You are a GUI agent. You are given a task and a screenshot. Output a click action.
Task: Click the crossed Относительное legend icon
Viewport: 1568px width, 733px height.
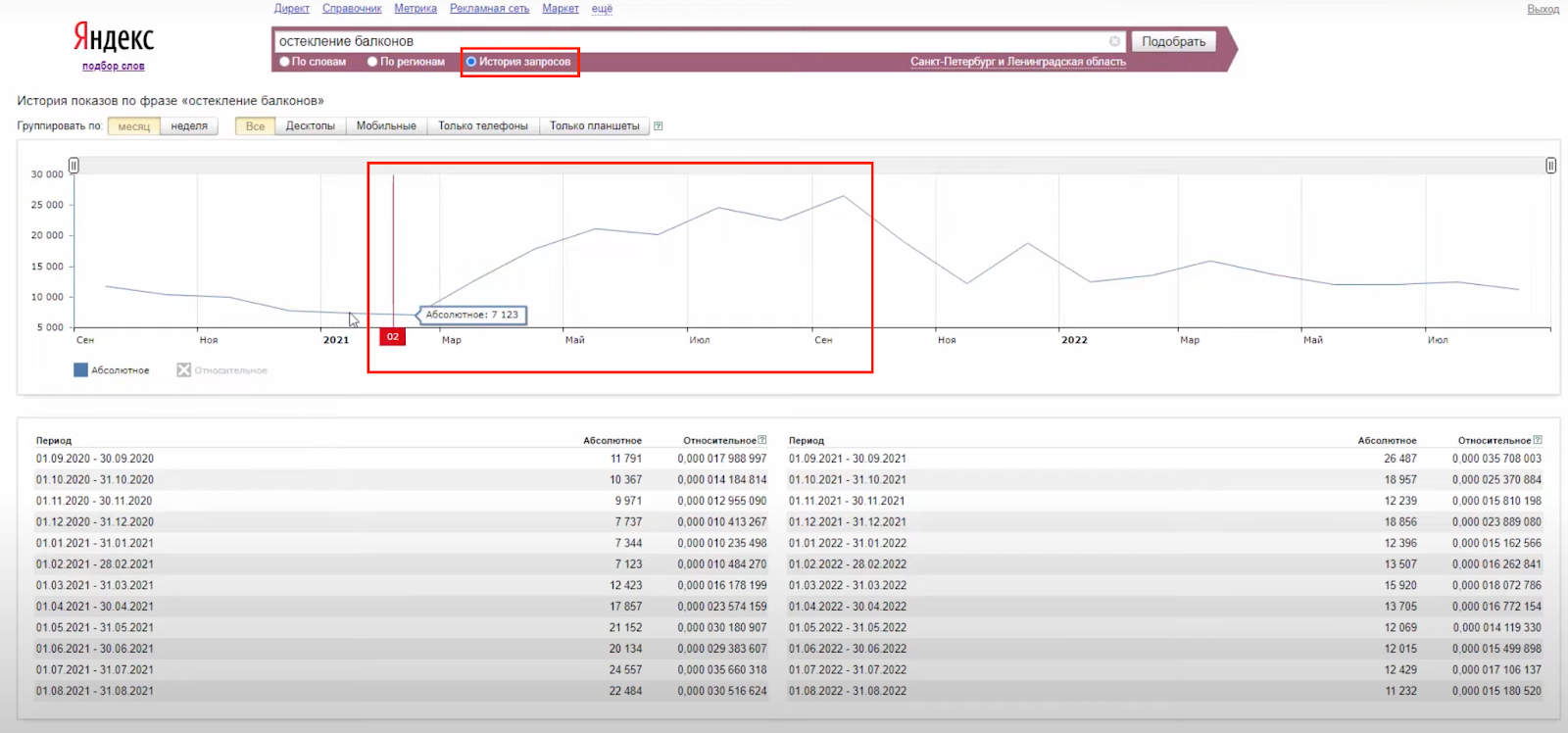tap(183, 370)
